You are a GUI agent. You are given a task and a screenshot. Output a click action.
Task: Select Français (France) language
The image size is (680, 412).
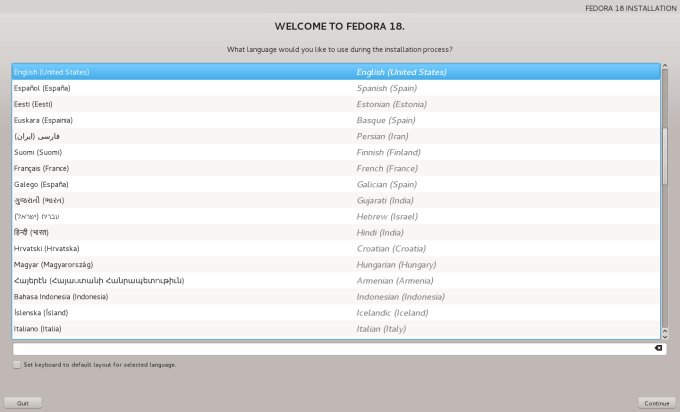[336, 168]
